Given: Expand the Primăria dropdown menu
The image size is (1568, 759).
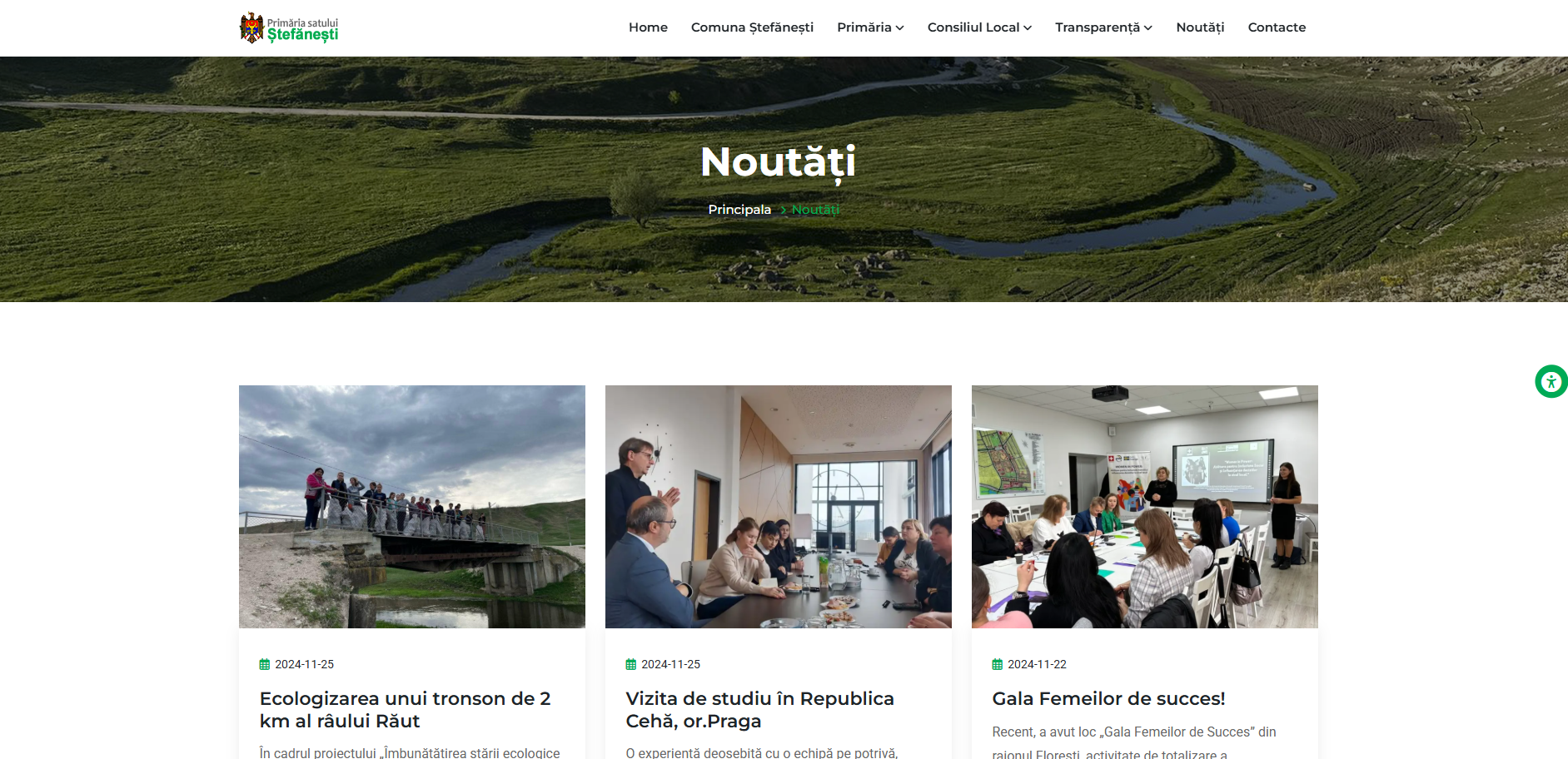Looking at the screenshot, I should click(870, 27).
